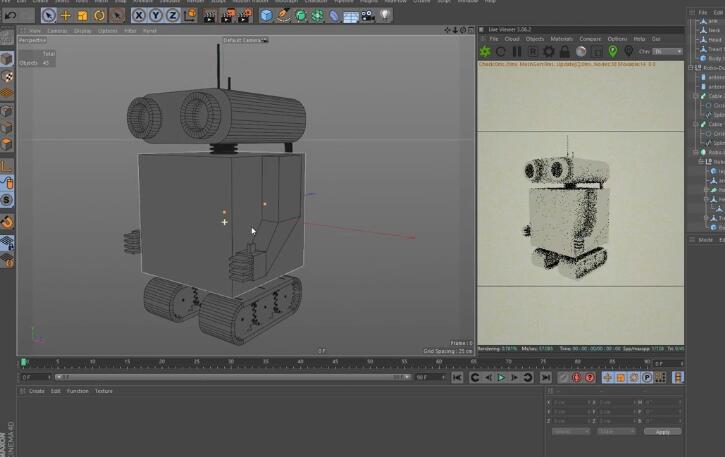Image resolution: width=725 pixels, height=457 pixels.
Task: Select the neck object in tree
Action: point(713,30)
